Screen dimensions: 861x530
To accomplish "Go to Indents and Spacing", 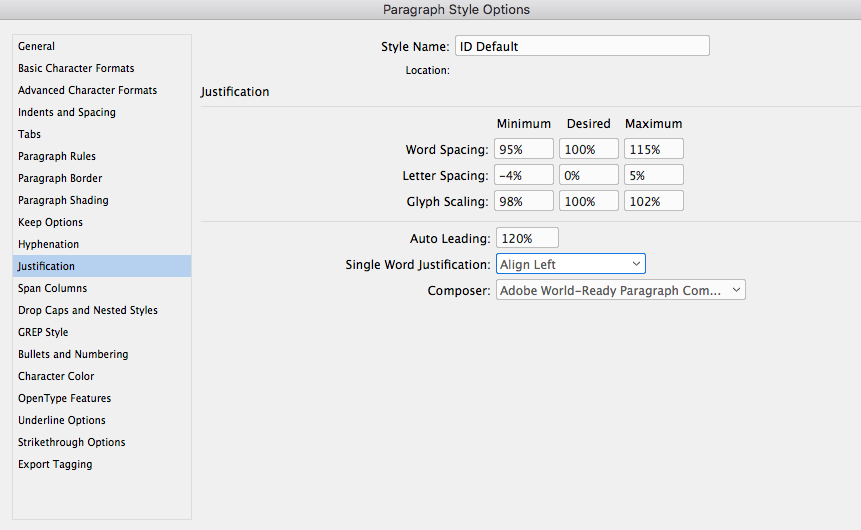I will click(102, 112).
